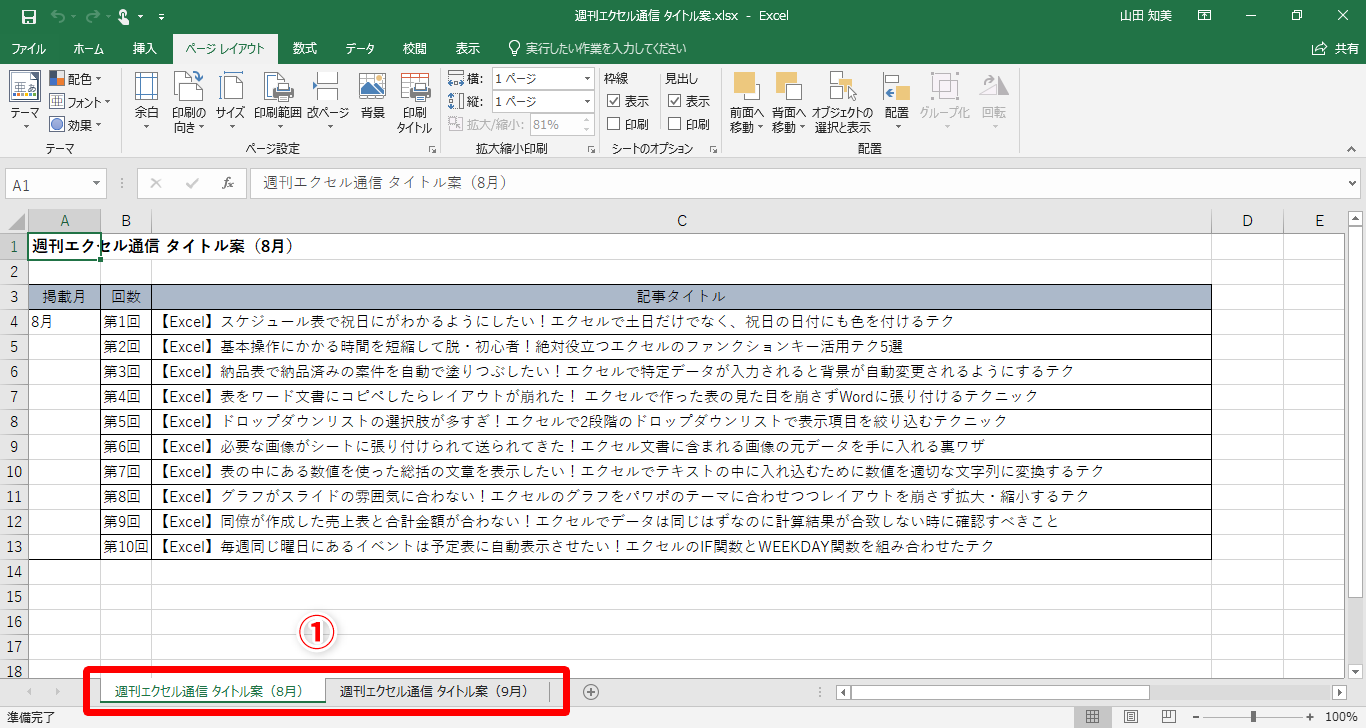The width and height of the screenshot is (1366, 728).
Task: Click the Undo icon in title bar
Action: pyautogui.click(x=57, y=16)
